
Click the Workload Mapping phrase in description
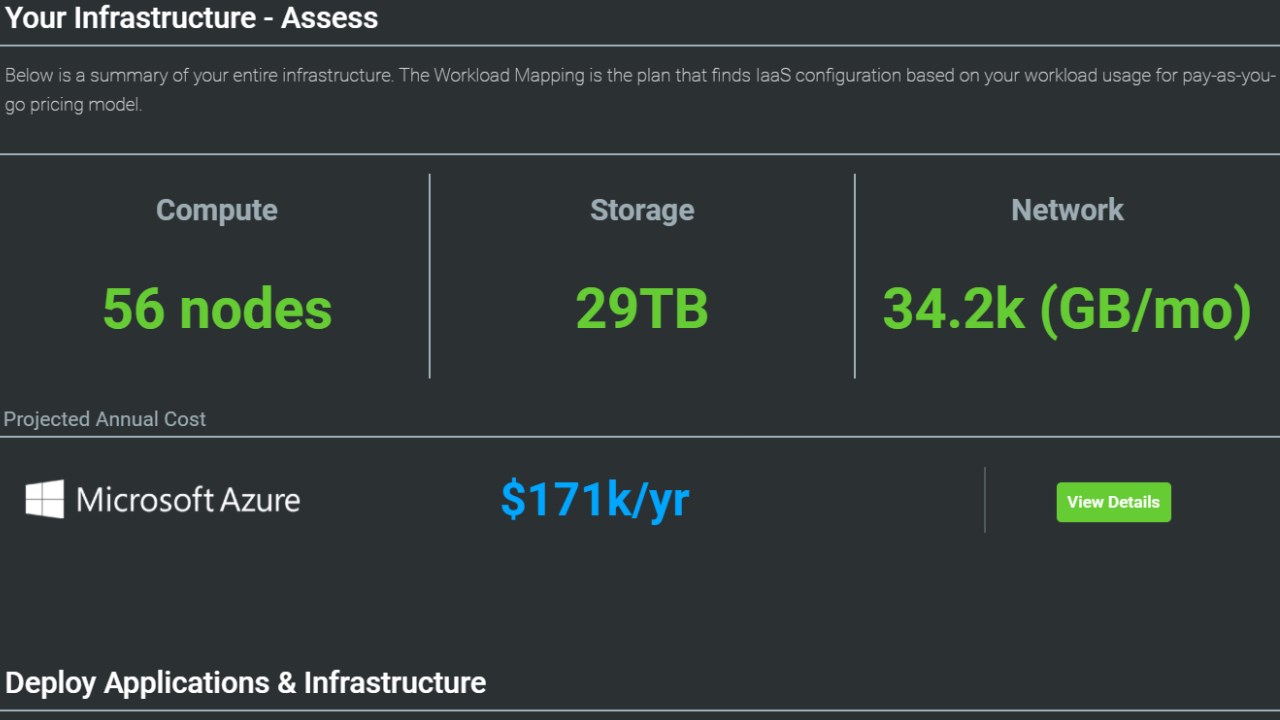click(x=507, y=76)
